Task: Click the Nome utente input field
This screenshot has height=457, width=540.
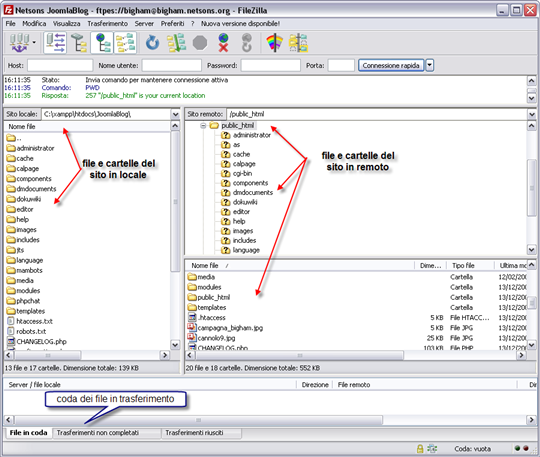Action: pos(172,65)
